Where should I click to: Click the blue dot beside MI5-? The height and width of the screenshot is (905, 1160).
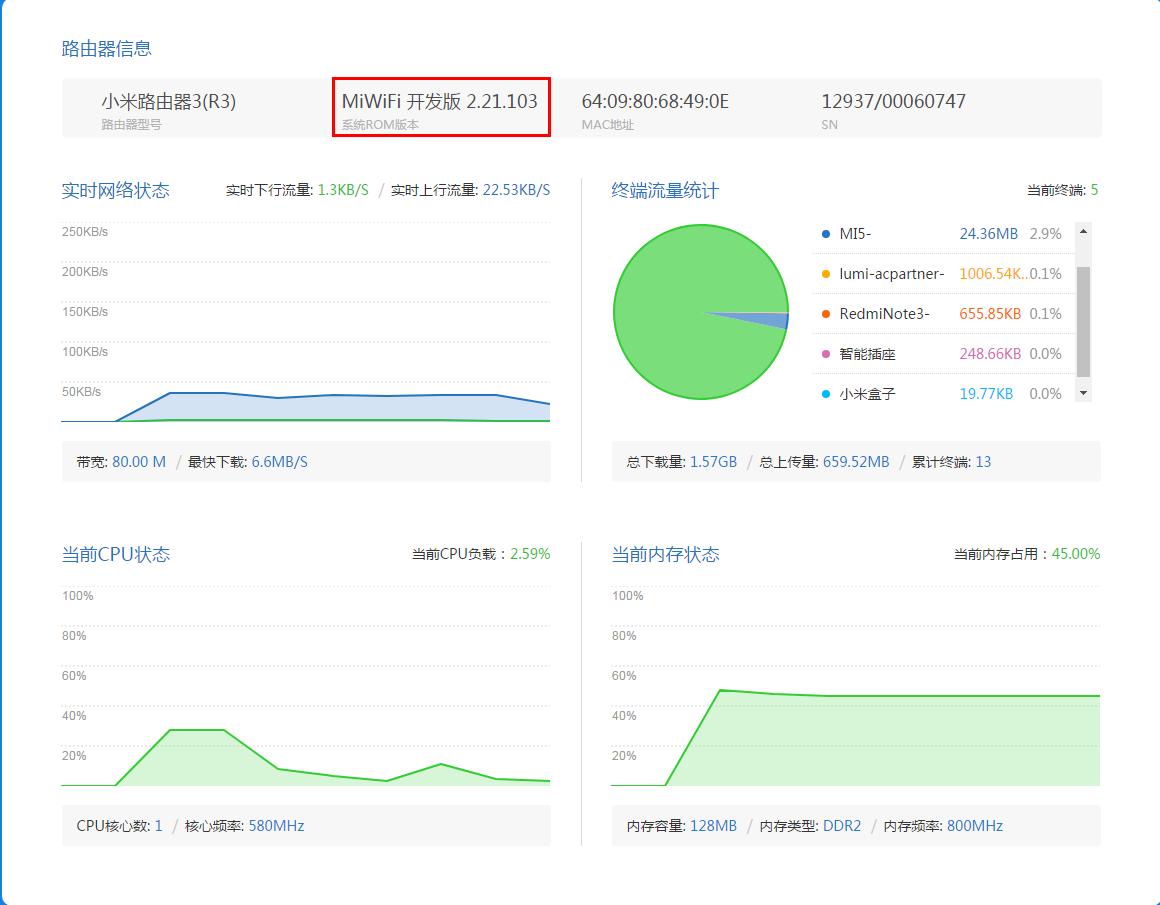[826, 234]
